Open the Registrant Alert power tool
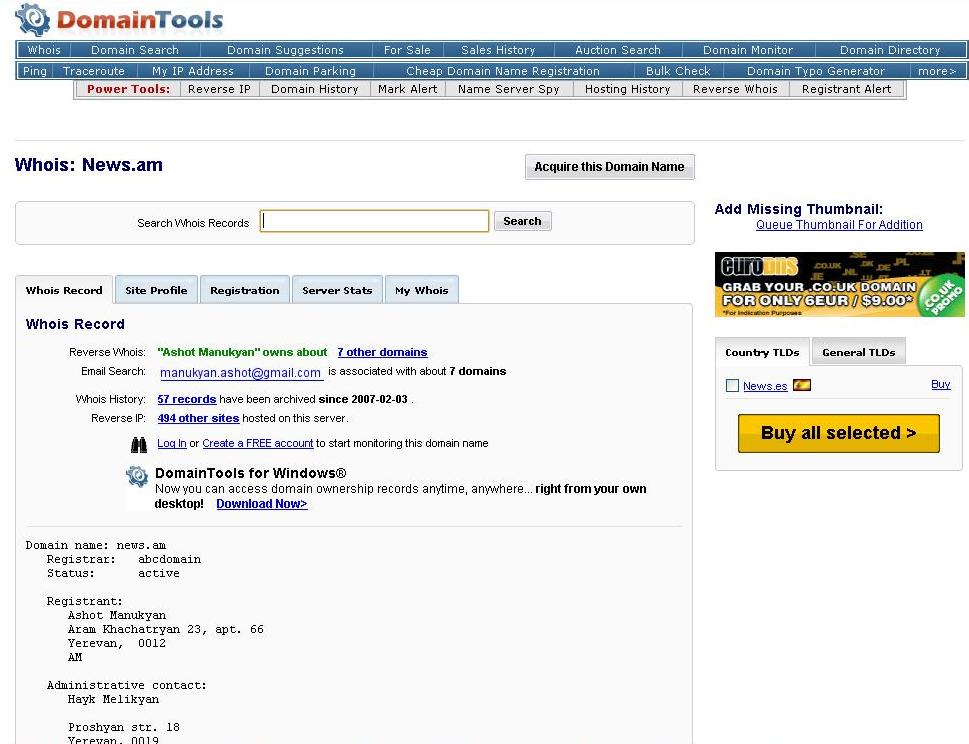 click(x=847, y=89)
